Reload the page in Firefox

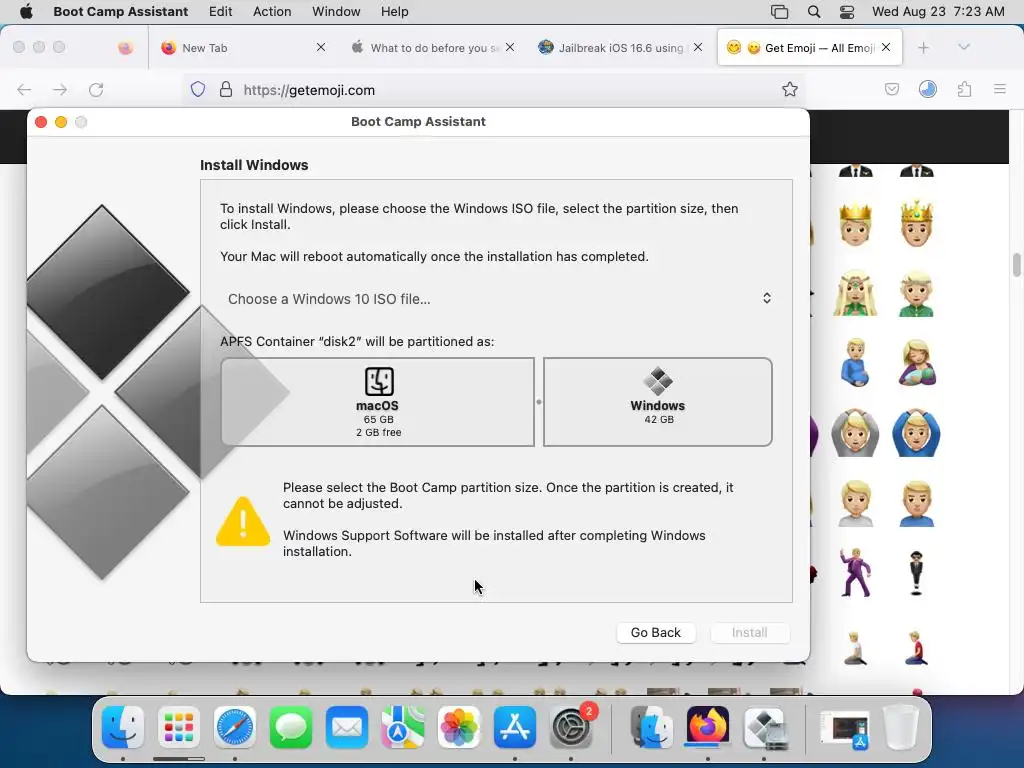96,89
